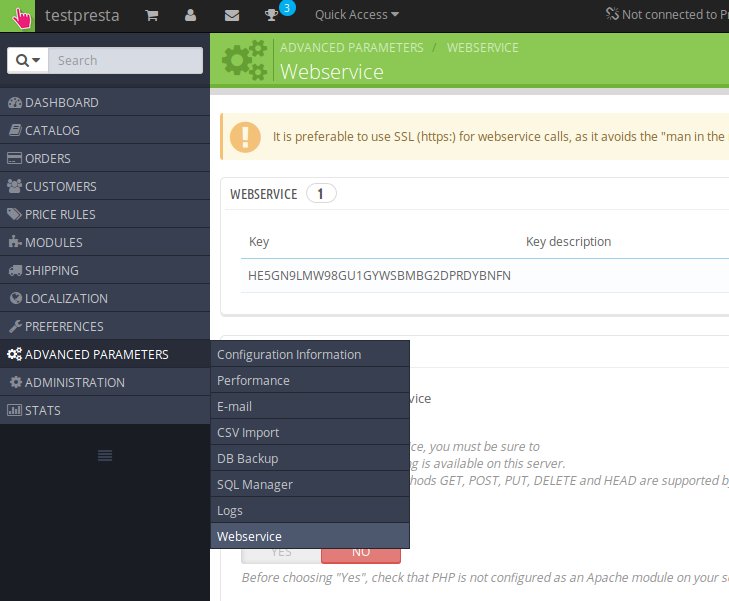
Task: Set Enable webservice toggle to YES
Action: point(281,551)
